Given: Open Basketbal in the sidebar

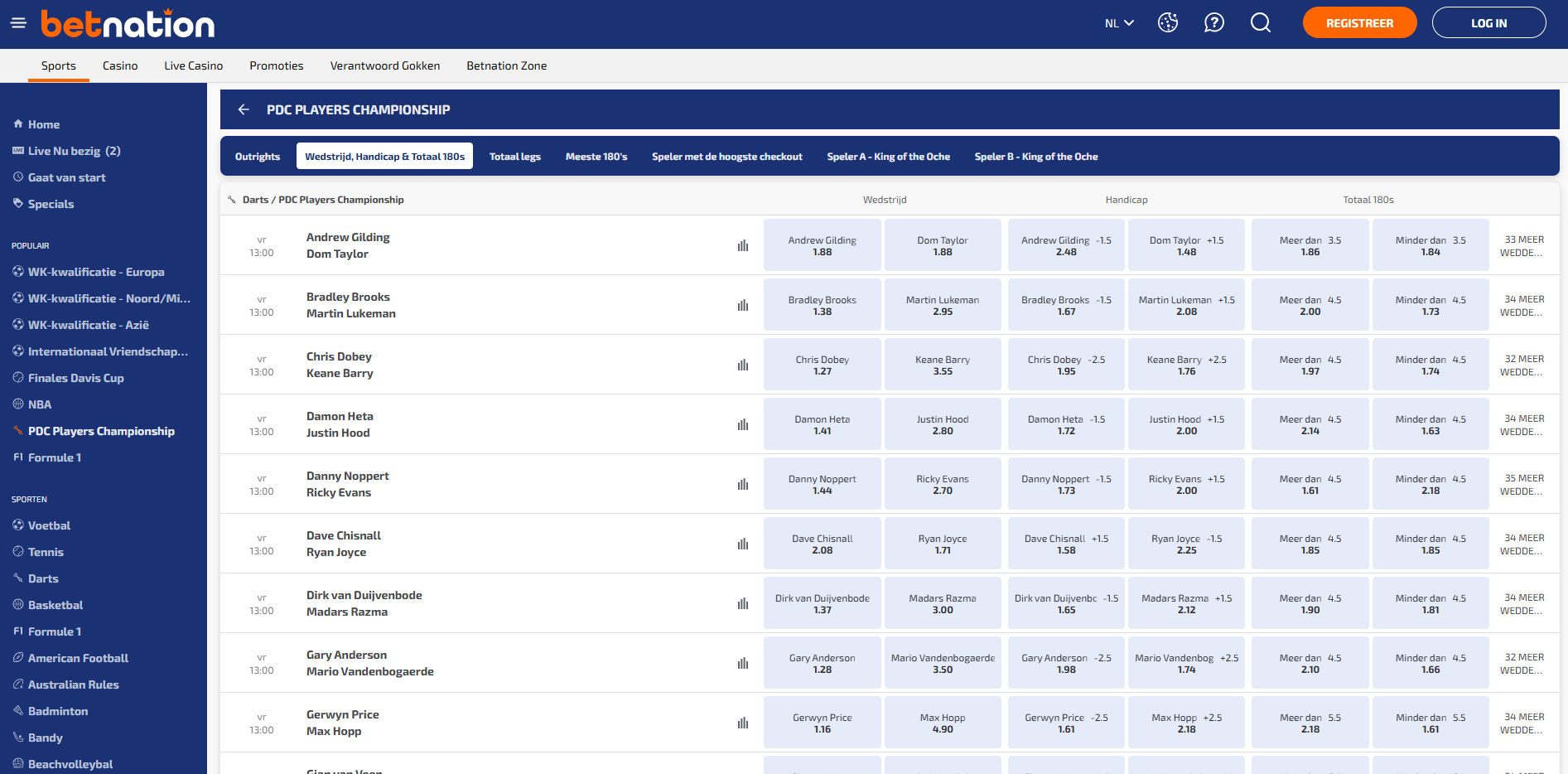Looking at the screenshot, I should 55,605.
